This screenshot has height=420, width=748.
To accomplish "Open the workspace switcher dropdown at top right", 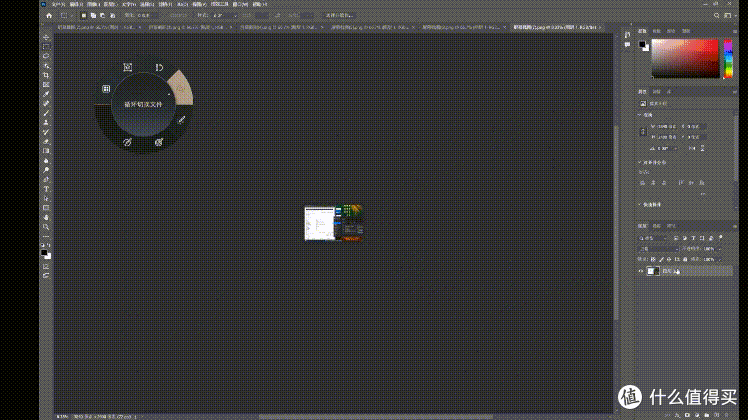I will click(728, 15).
